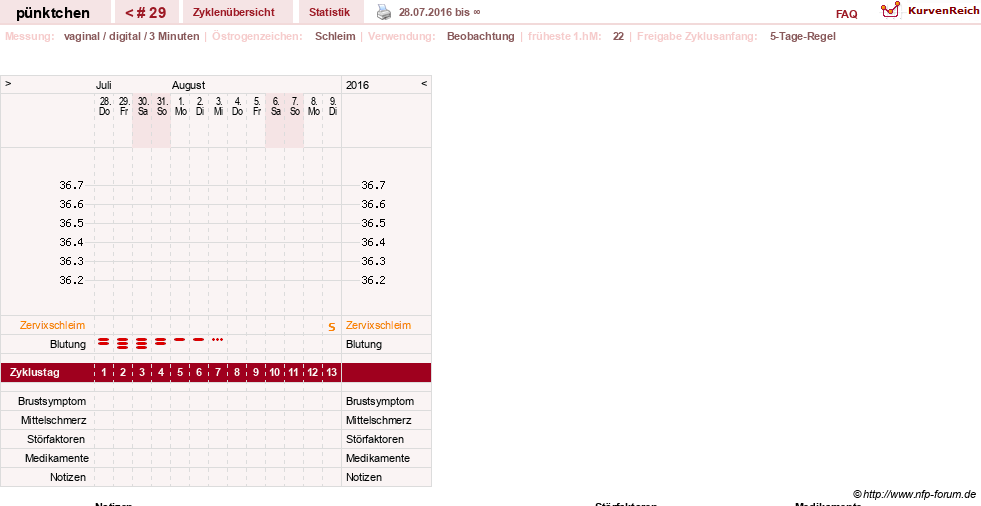This screenshot has width=981, height=506.
Task: Click the 'Beobachtung' usage value
Action: pos(480,36)
